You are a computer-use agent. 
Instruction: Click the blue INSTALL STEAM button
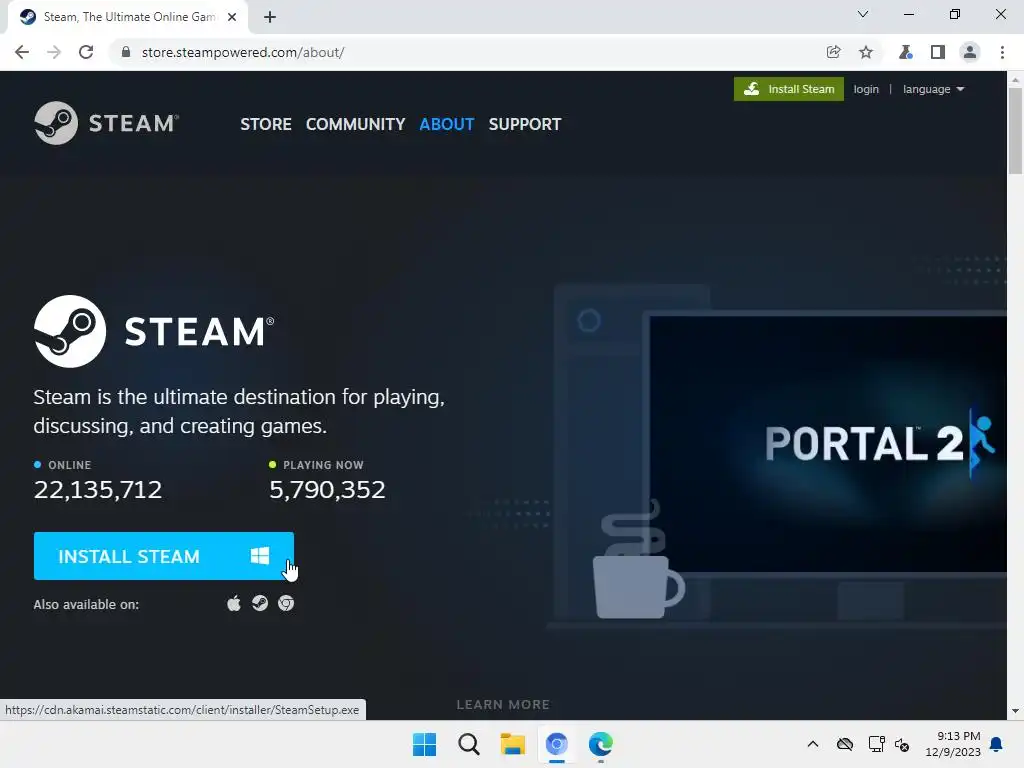click(164, 556)
